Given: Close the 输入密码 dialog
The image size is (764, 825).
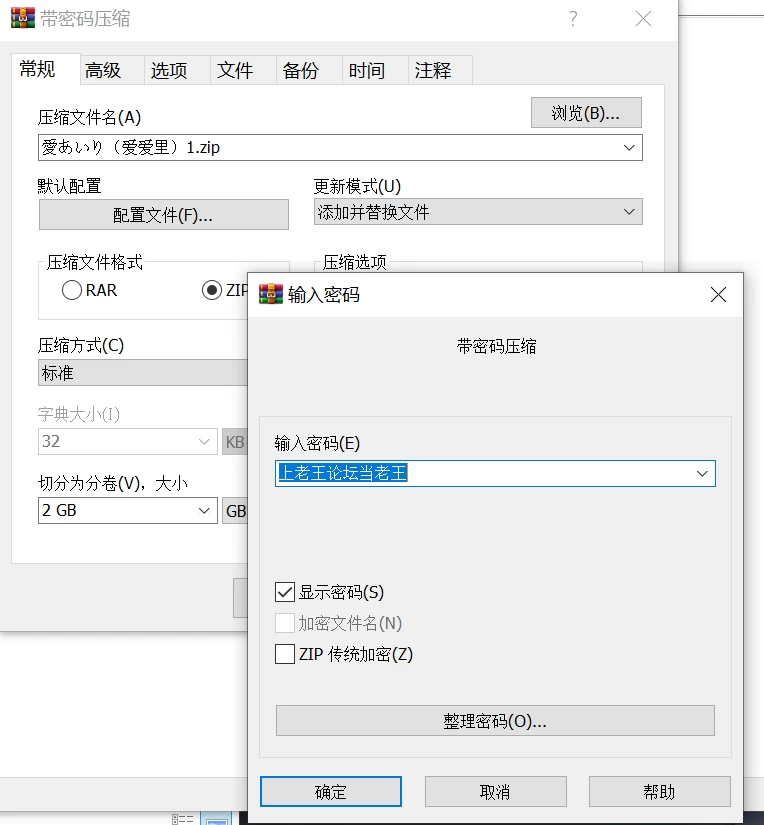Looking at the screenshot, I should coord(718,295).
